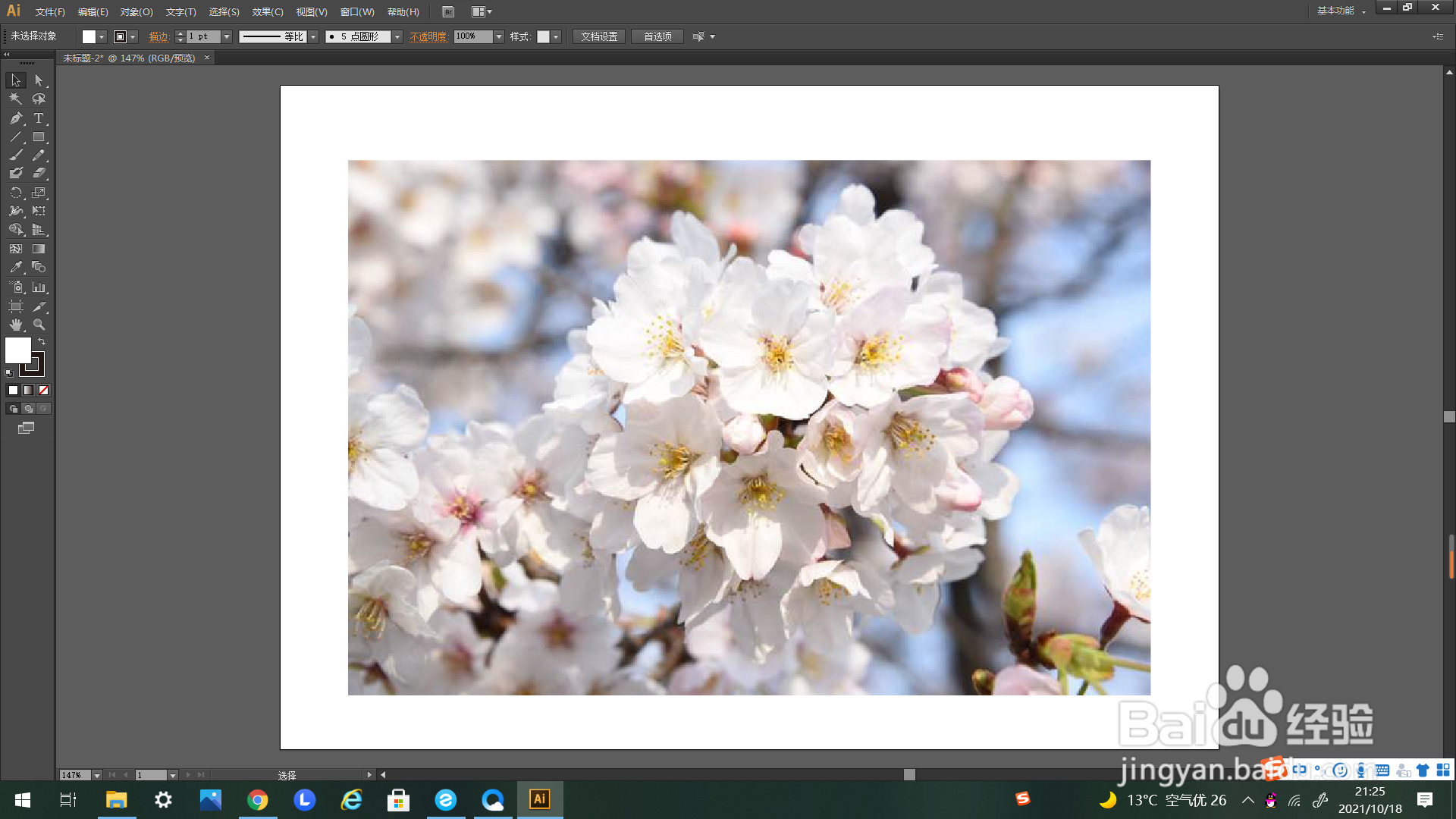Open the 效果(C) menu
Image resolution: width=1456 pixels, height=819 pixels.
pyautogui.click(x=267, y=12)
